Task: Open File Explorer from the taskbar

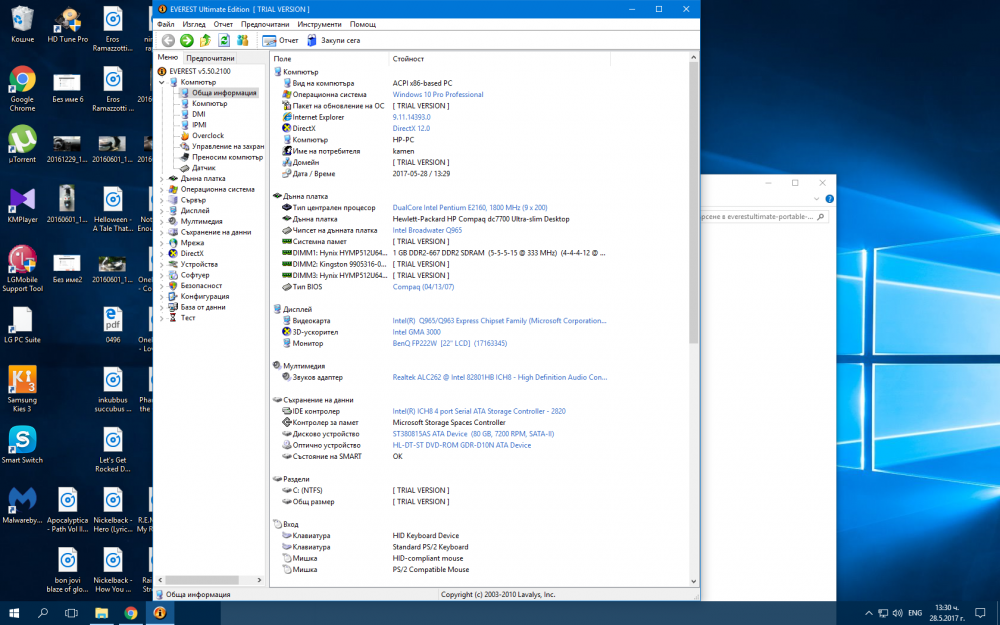Action: pos(101,613)
